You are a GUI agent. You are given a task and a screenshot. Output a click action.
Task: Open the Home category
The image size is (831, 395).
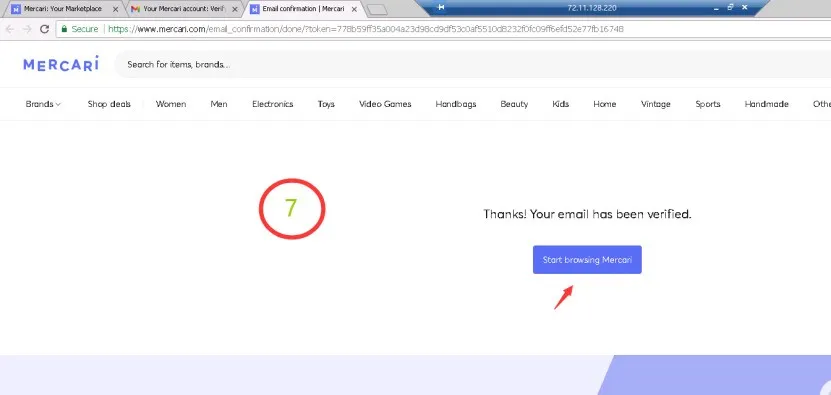605,104
